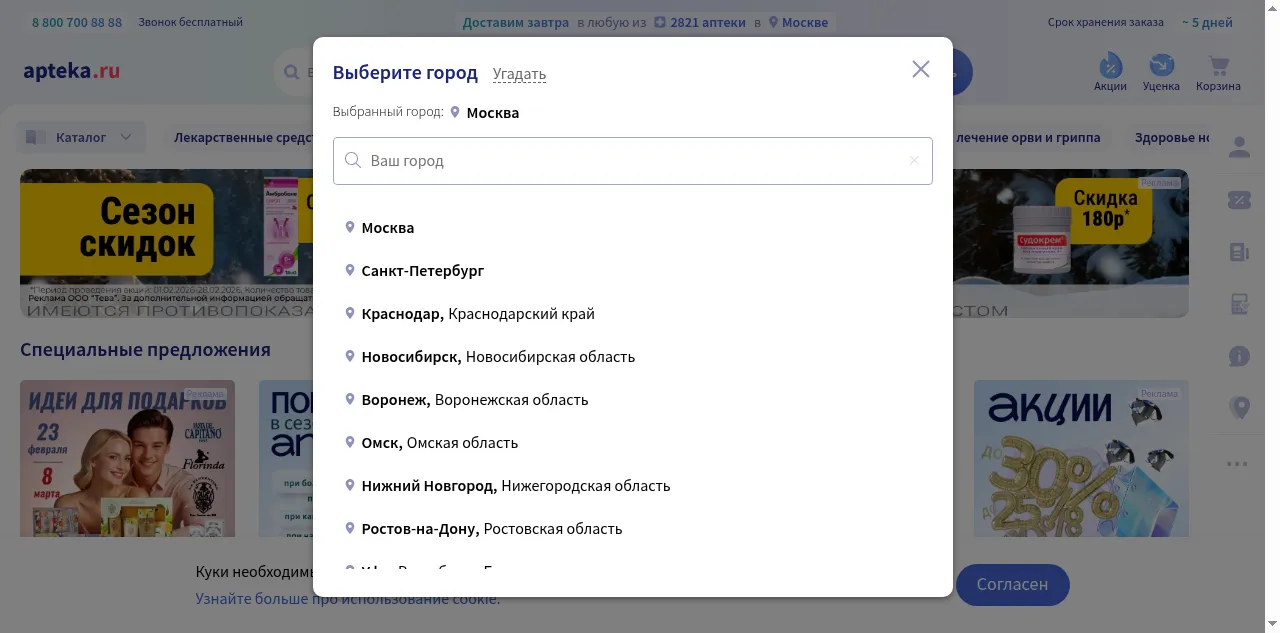Click Звонок бесплатный text
Image resolution: width=1280 pixels, height=633 pixels.
pyautogui.click(x=190, y=22)
